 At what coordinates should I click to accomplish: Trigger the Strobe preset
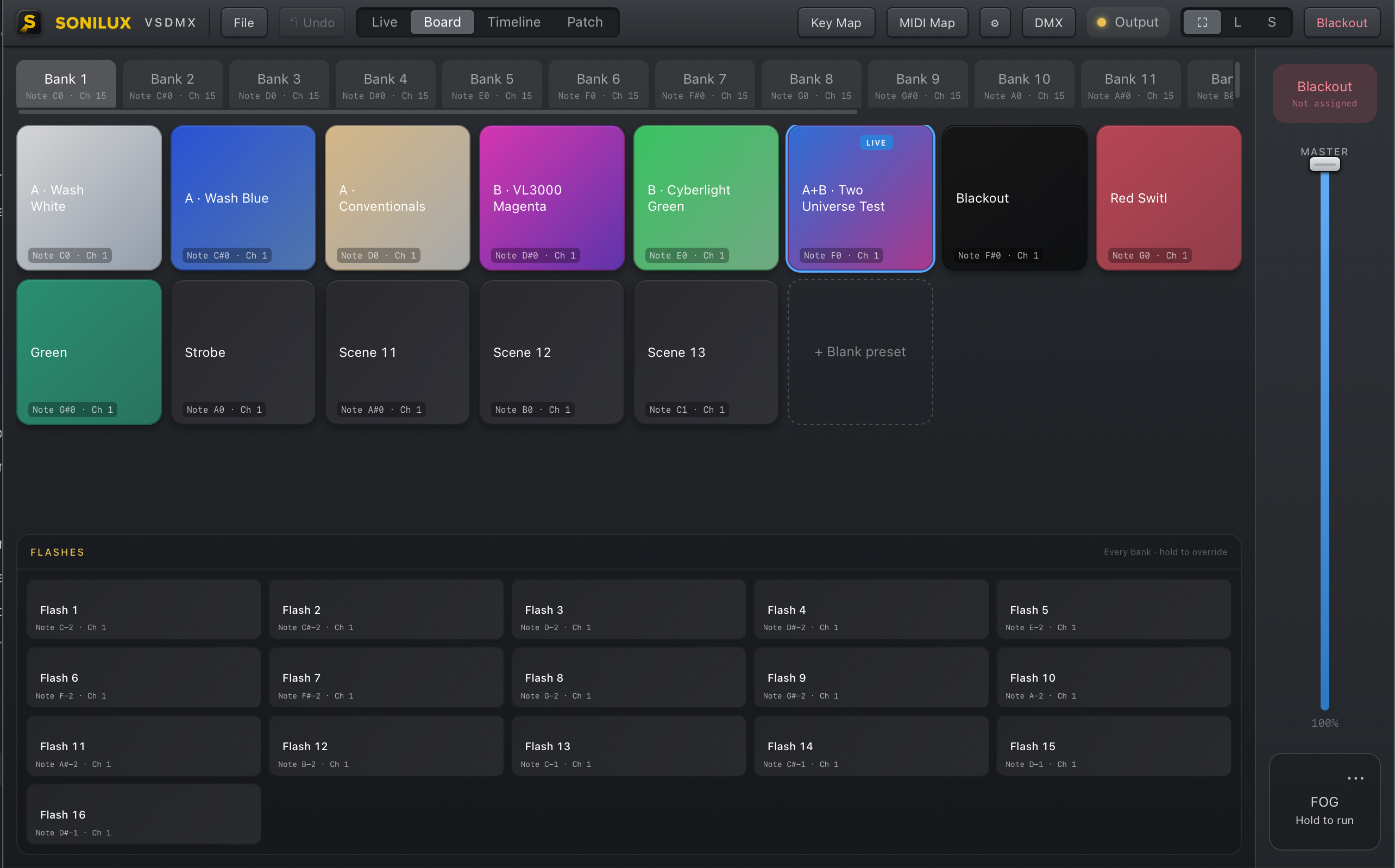click(243, 353)
